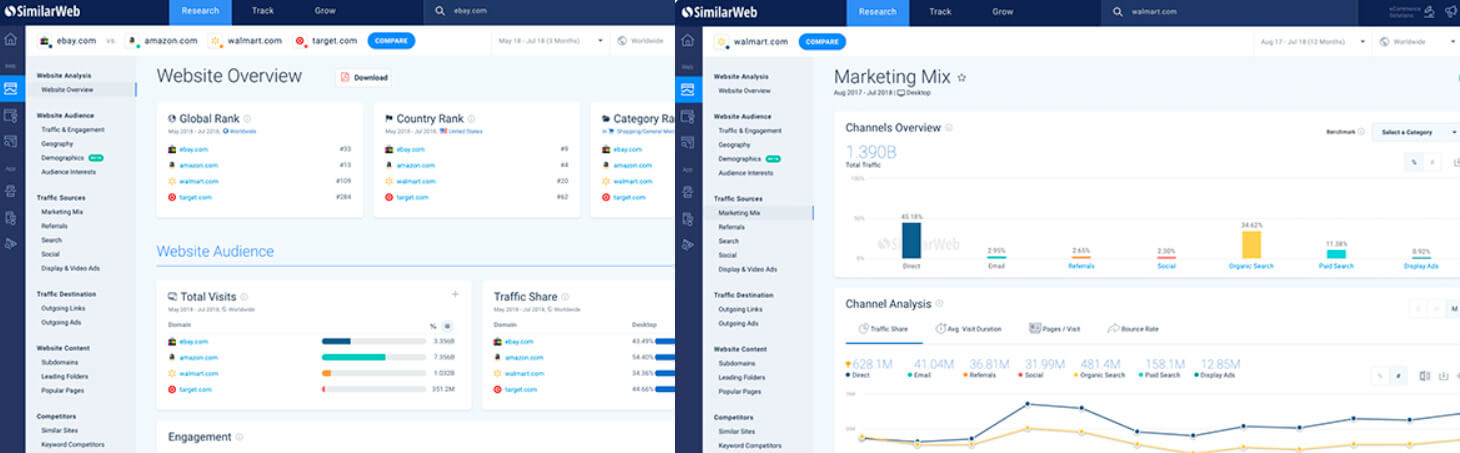The height and width of the screenshot is (453, 1460).
Task: Click the info icon next to Country Rank
Action: point(471,119)
